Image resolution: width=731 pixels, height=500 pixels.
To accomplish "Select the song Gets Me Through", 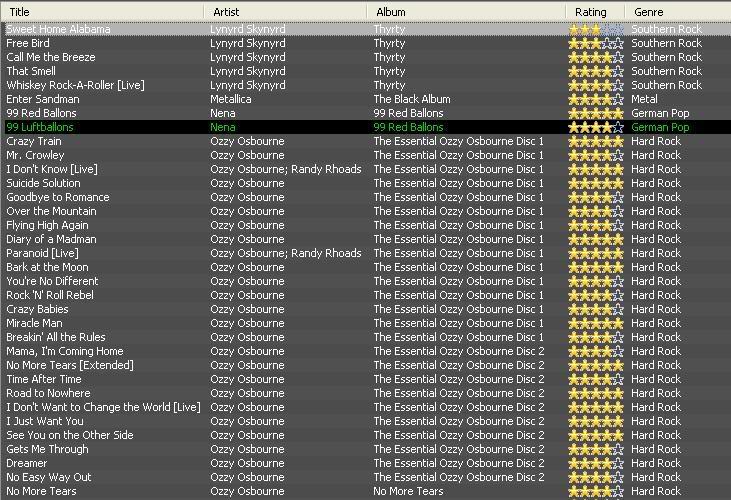I will pyautogui.click(x=47, y=449).
